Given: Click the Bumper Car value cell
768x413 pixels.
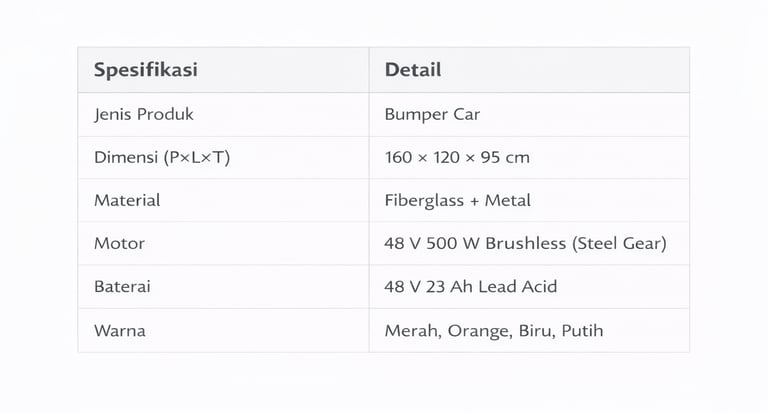Looking at the screenshot, I should 432,114.
